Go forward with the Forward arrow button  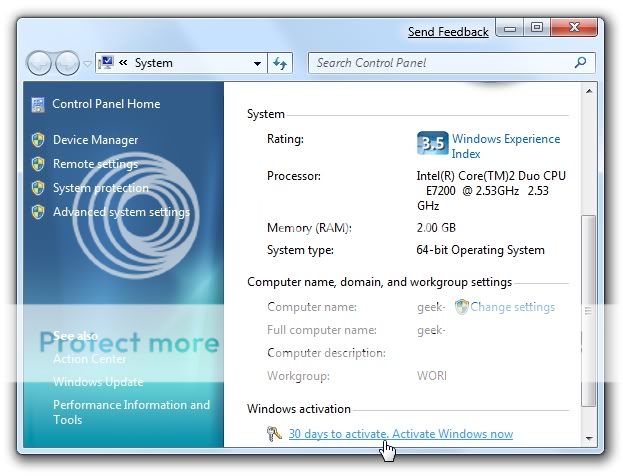(67, 63)
